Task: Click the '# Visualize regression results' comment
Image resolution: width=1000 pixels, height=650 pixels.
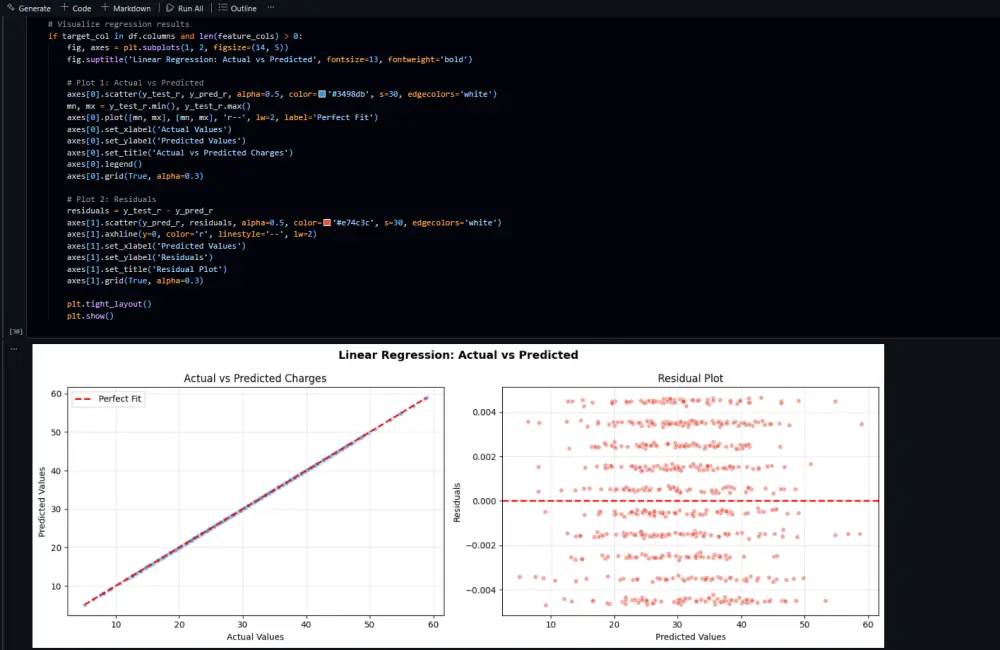Action: [x=119, y=24]
